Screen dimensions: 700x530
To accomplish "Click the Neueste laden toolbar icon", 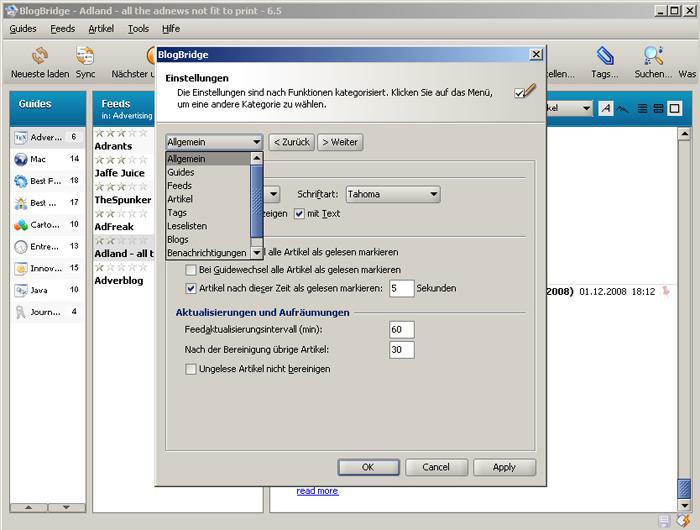I will click(x=40, y=56).
